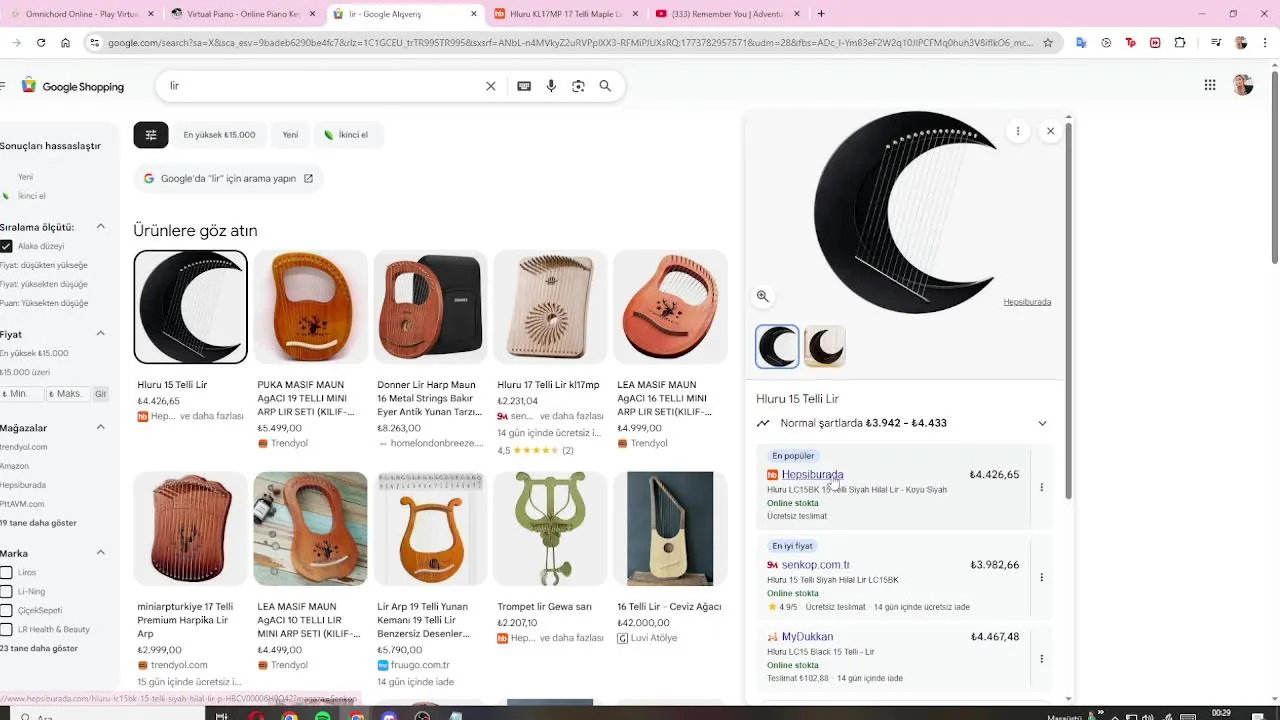Check the LR Health & Beauty brand filter

[x=6, y=629]
